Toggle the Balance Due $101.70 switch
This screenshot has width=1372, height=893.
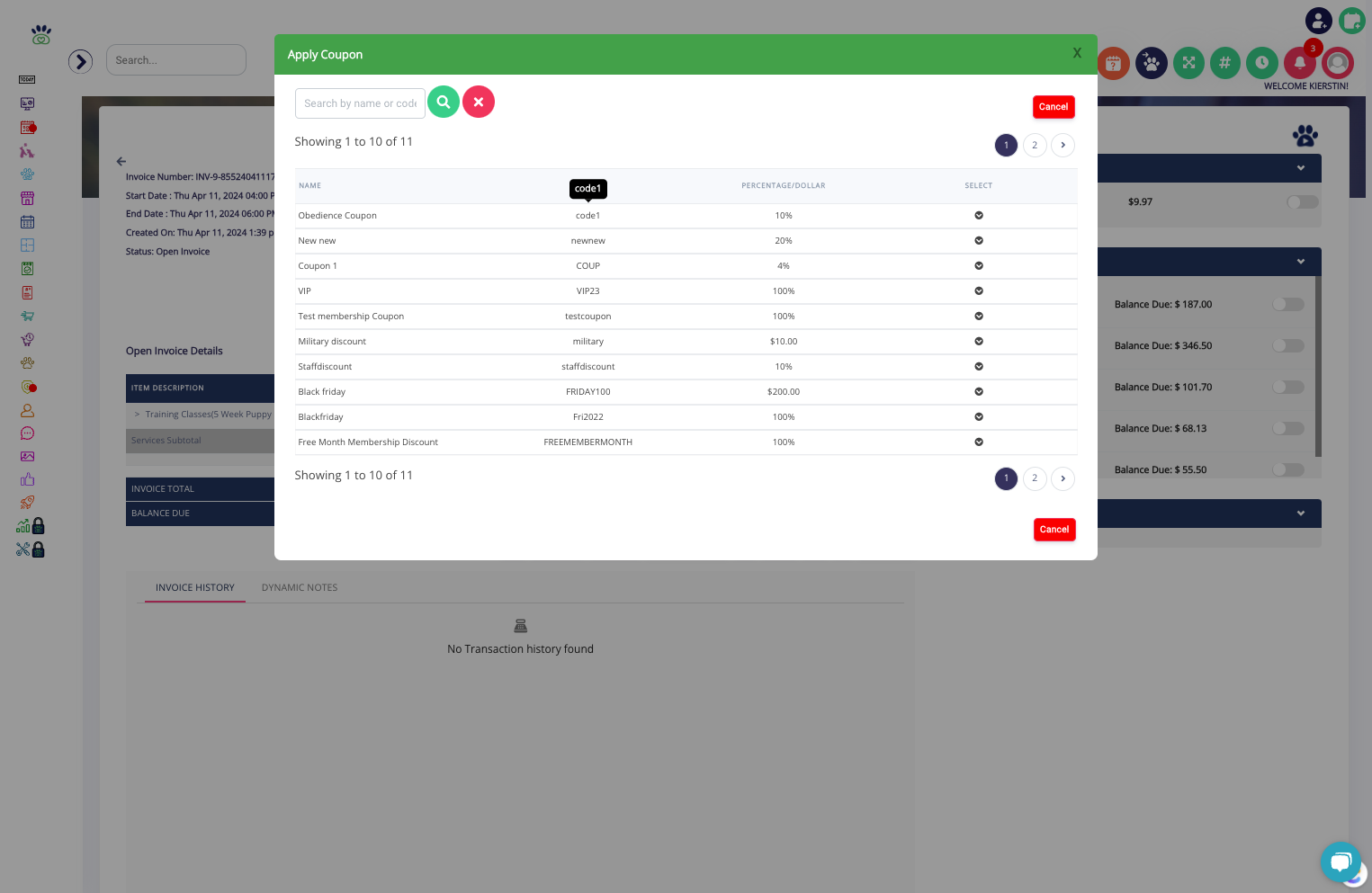[x=1288, y=388]
